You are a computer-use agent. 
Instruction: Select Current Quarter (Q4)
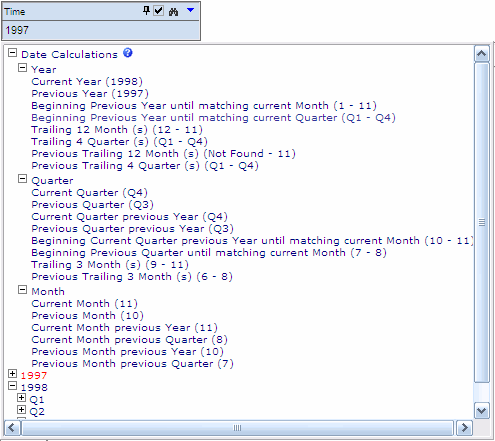(89, 193)
